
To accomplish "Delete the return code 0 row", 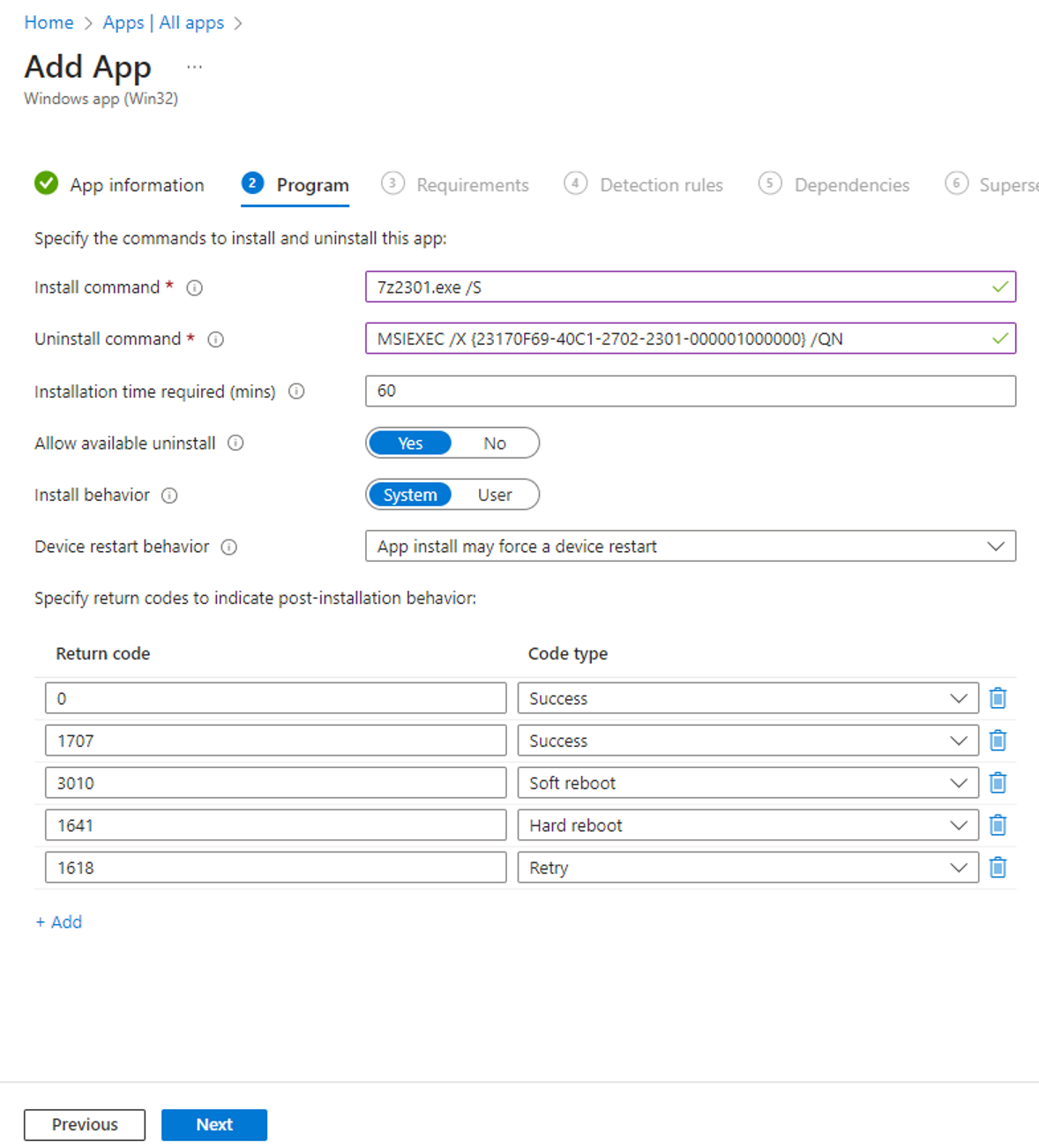I will (x=998, y=697).
